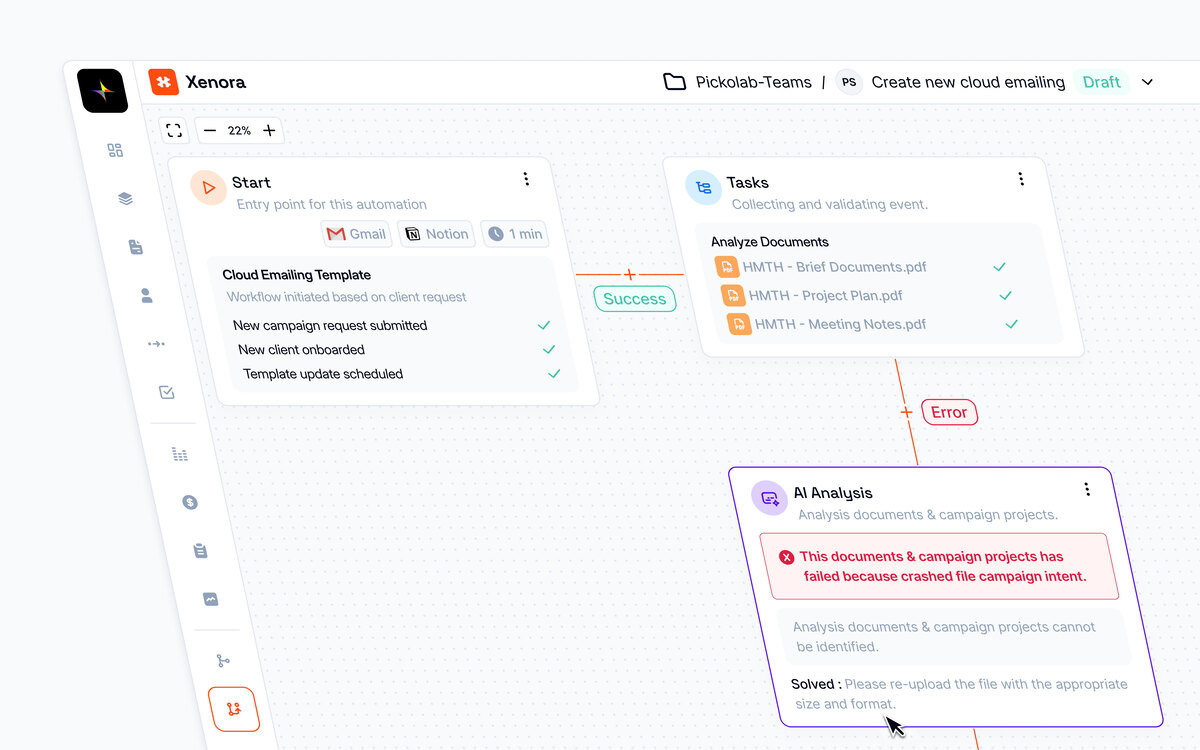Click the HMTH - Brief Documents.pdf file icon
Screen dimensions: 1200x750
point(726,267)
